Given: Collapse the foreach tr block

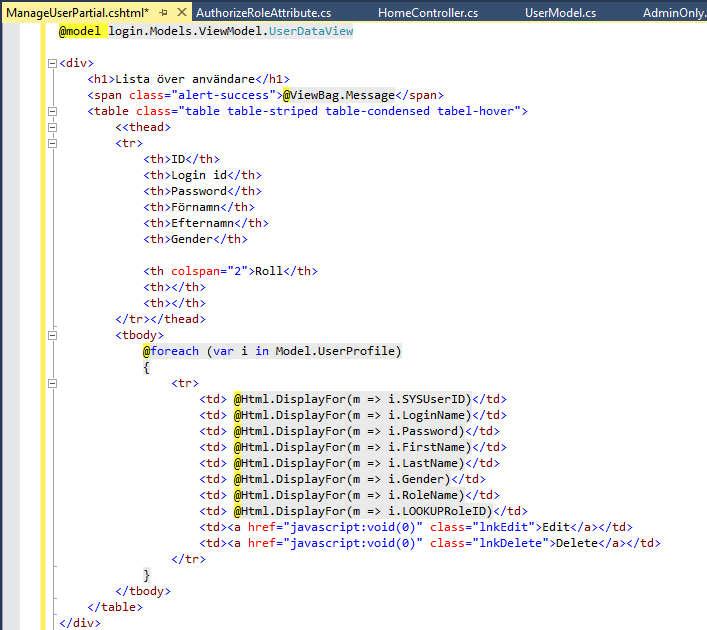Looking at the screenshot, I should click(x=52, y=383).
